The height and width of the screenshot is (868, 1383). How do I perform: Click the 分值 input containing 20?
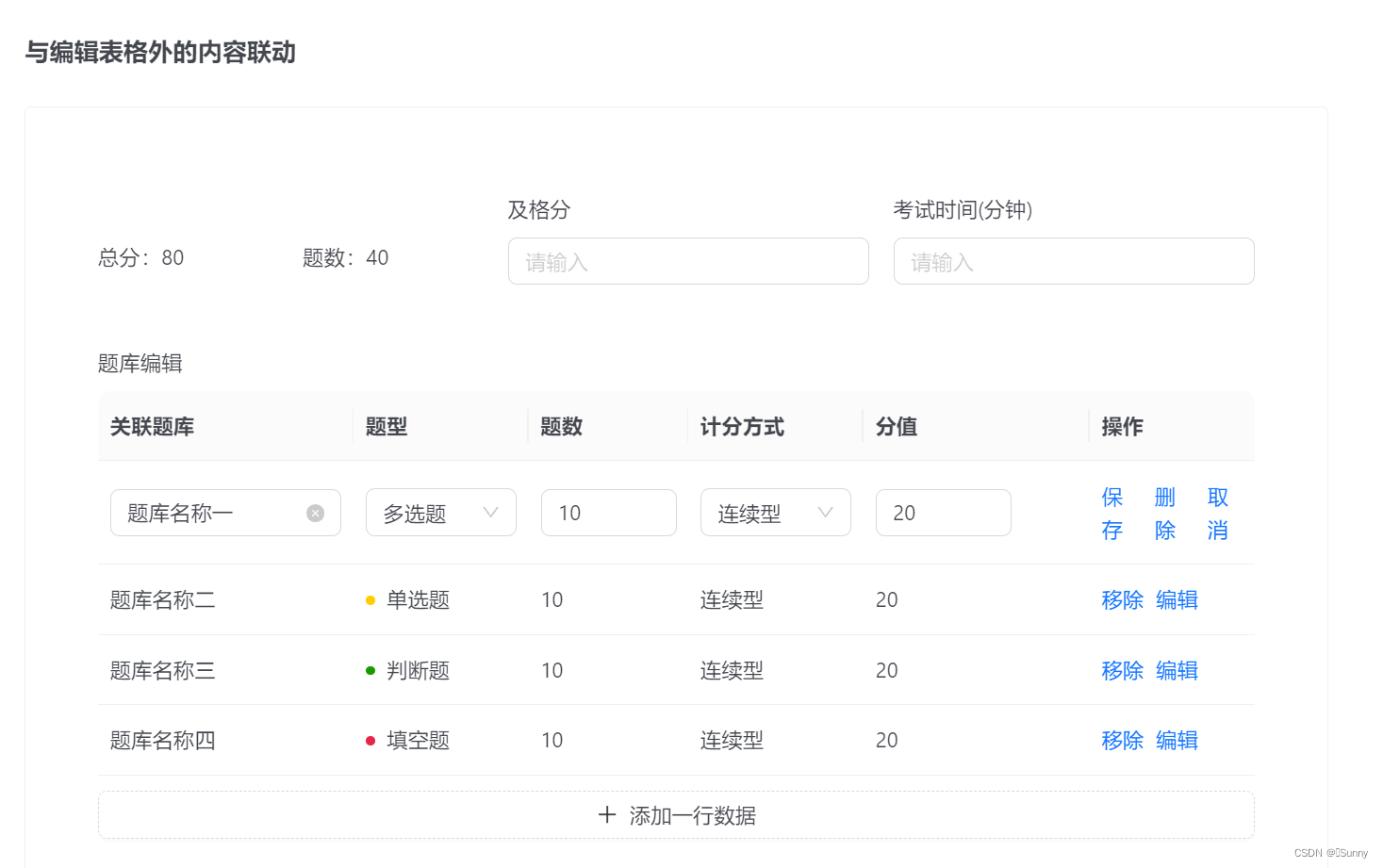pos(943,513)
